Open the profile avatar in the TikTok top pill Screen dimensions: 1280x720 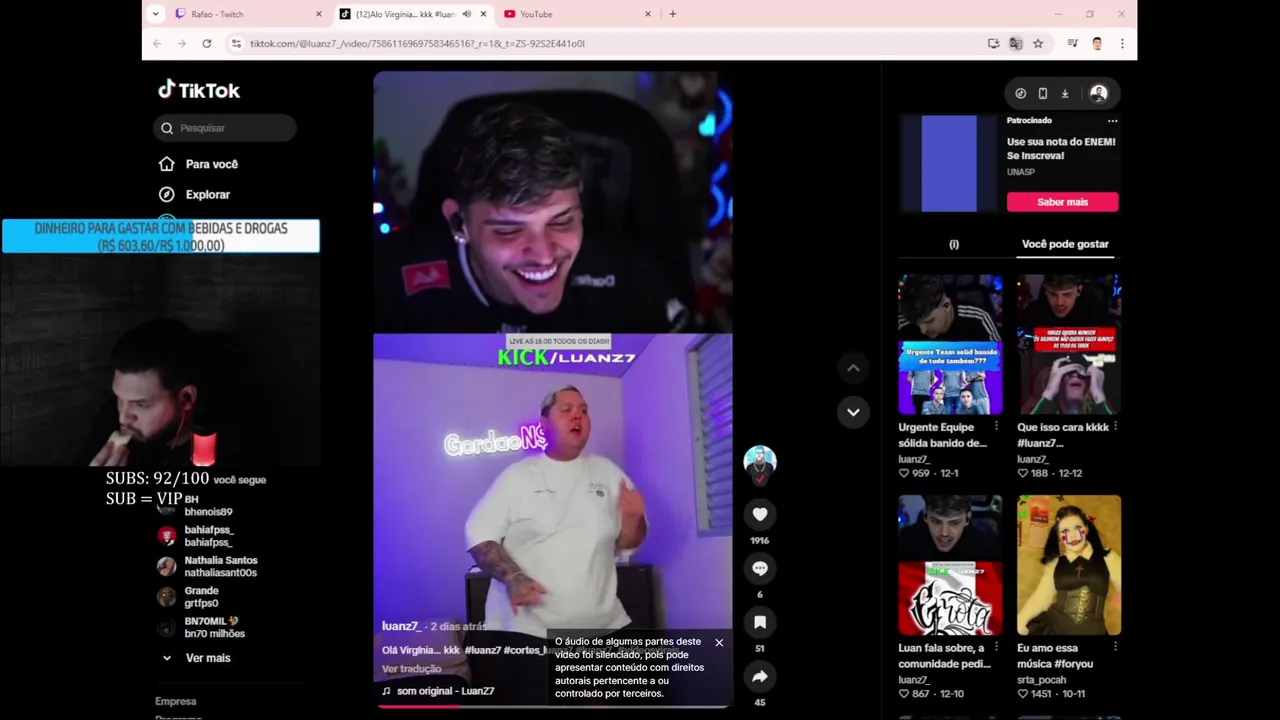coord(1099,93)
